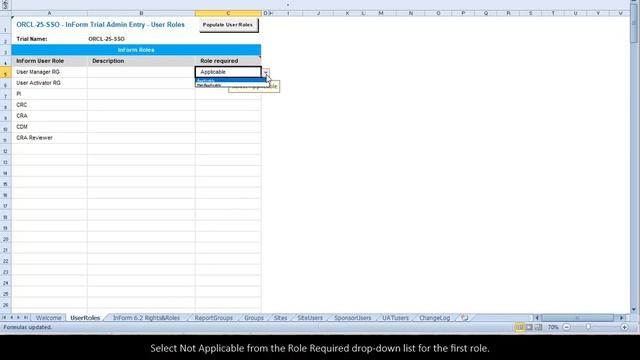Click the previous sheet navigation arrow
Image resolution: width=640 pixels, height=360 pixels.
coord(11,318)
